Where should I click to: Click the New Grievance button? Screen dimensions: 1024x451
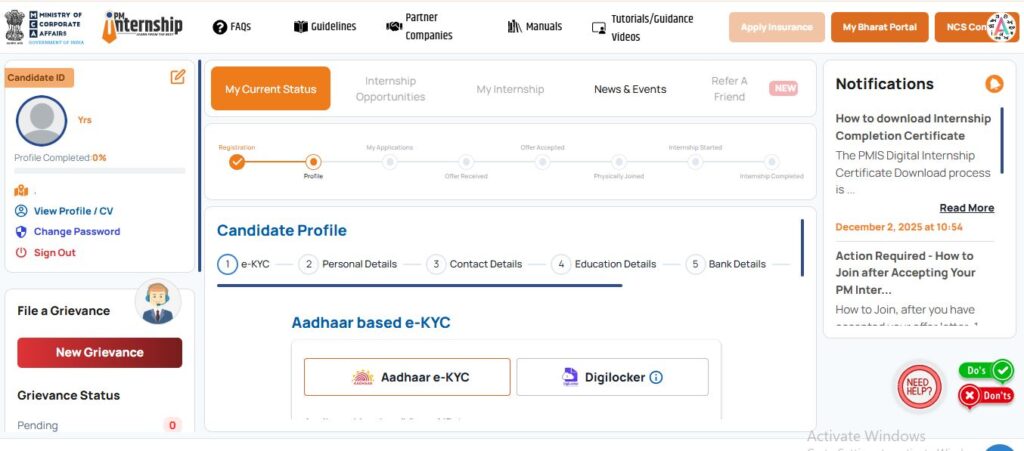tap(99, 352)
